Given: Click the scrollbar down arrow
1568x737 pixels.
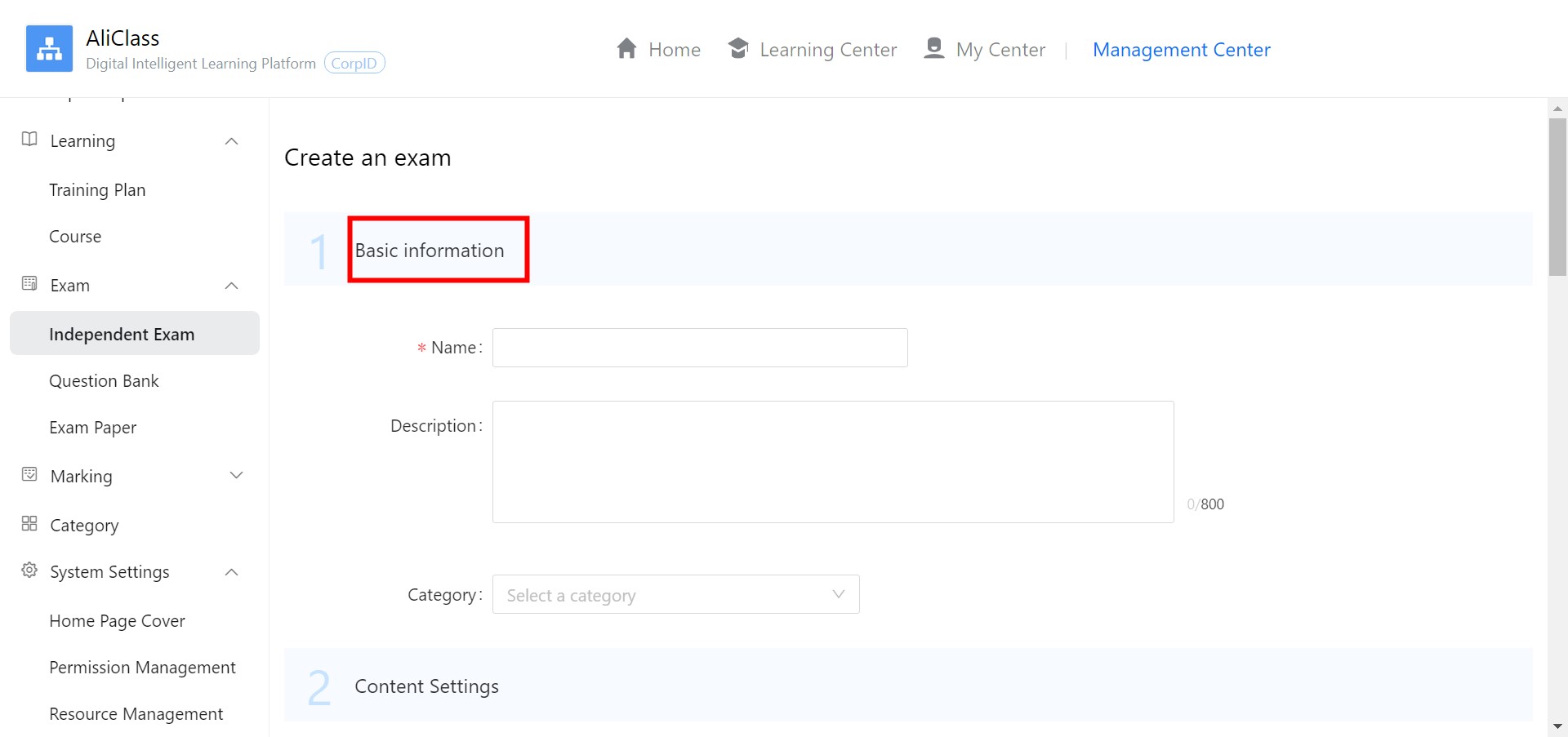Looking at the screenshot, I should pos(1557,726).
